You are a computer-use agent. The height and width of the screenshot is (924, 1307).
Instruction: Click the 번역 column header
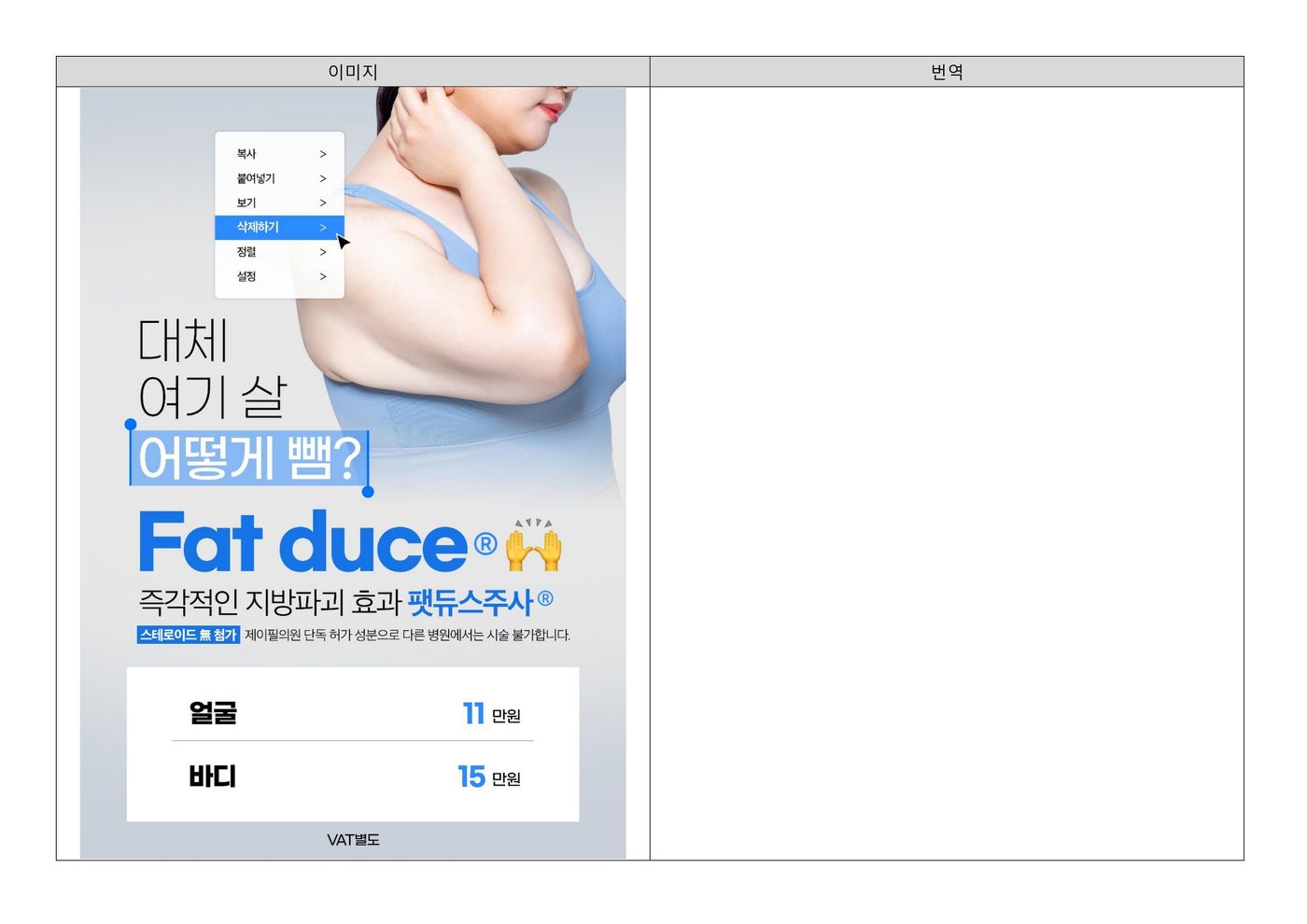pyautogui.click(x=947, y=72)
